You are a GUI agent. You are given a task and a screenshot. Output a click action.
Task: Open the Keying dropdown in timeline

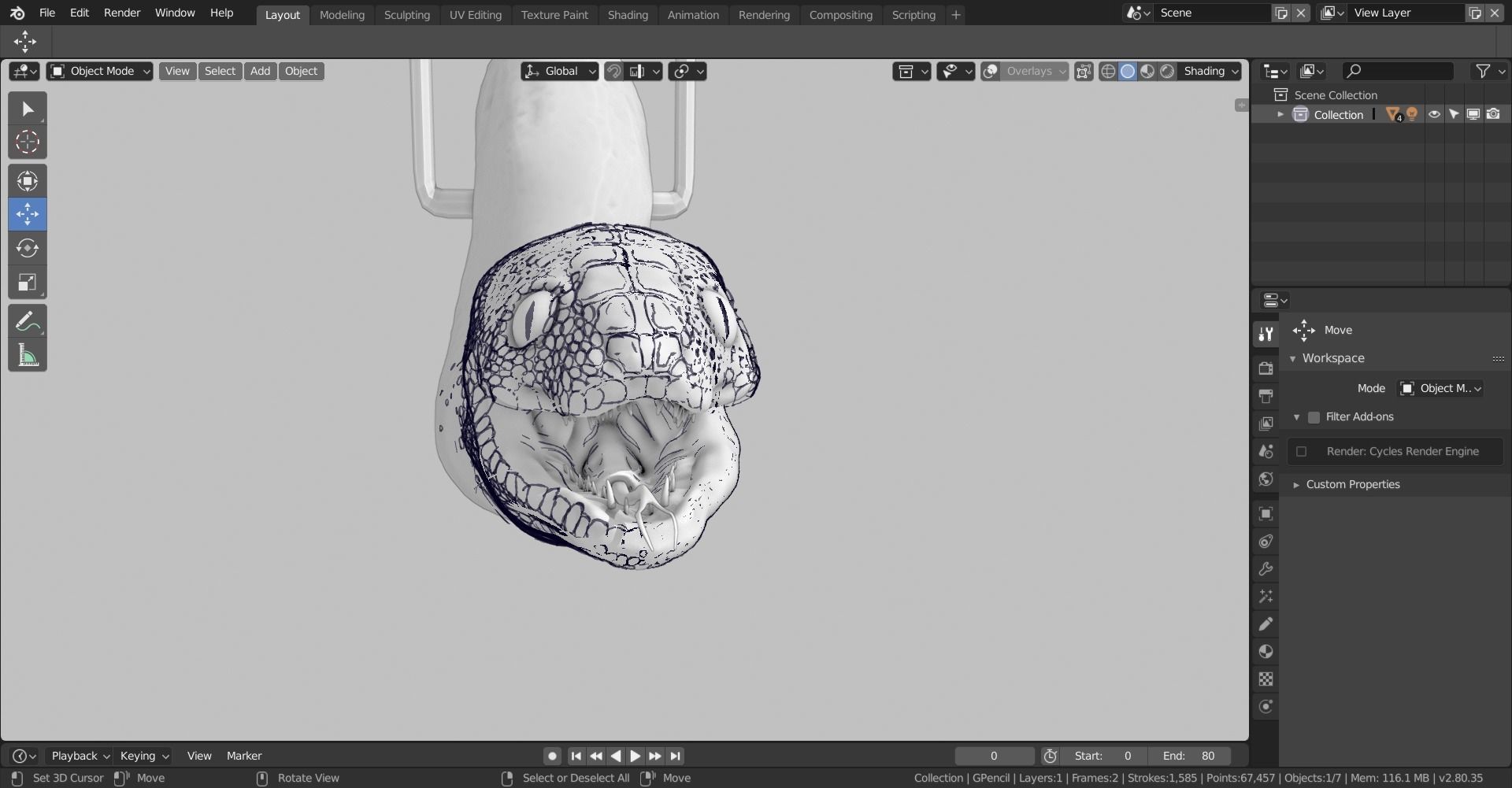click(143, 756)
